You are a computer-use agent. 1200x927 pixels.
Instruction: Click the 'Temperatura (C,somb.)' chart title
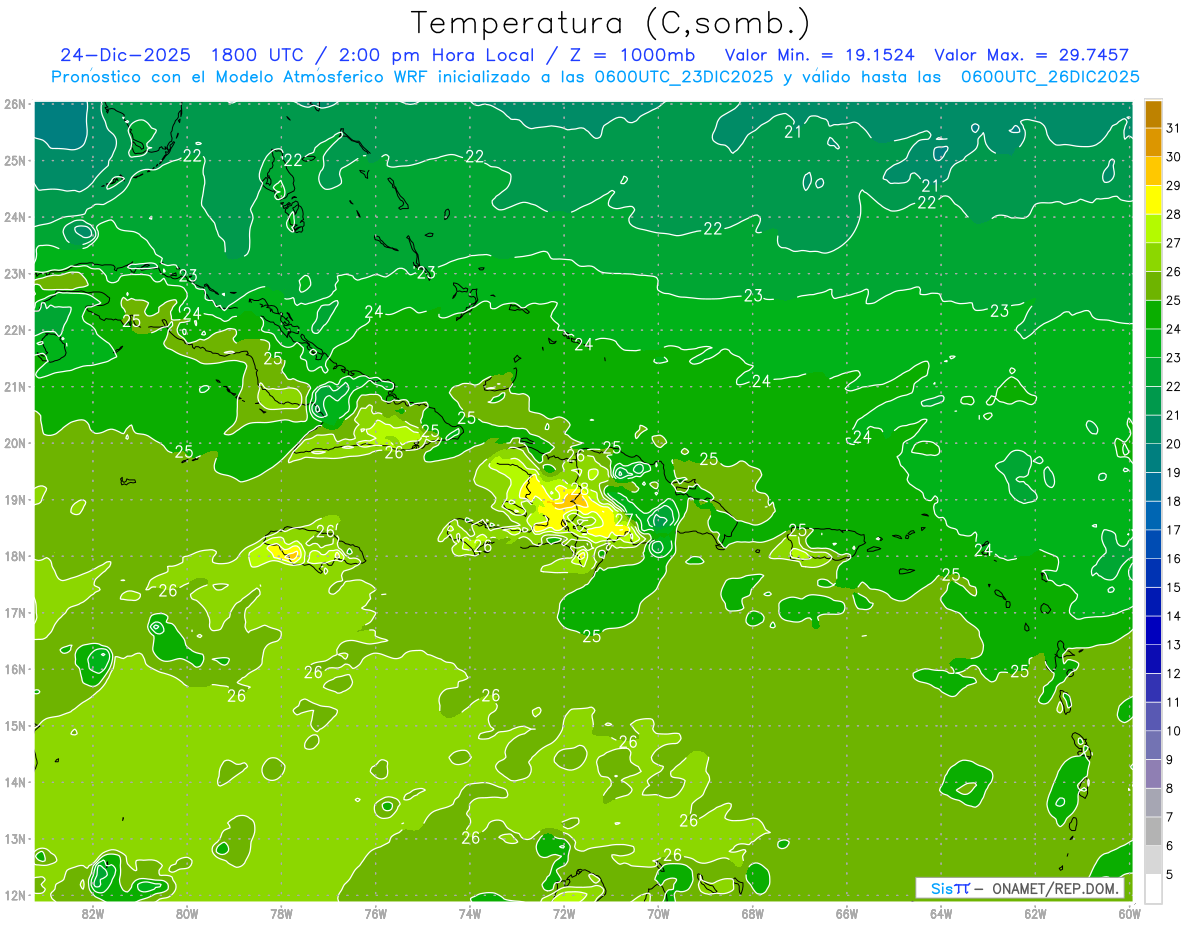tap(612, 23)
